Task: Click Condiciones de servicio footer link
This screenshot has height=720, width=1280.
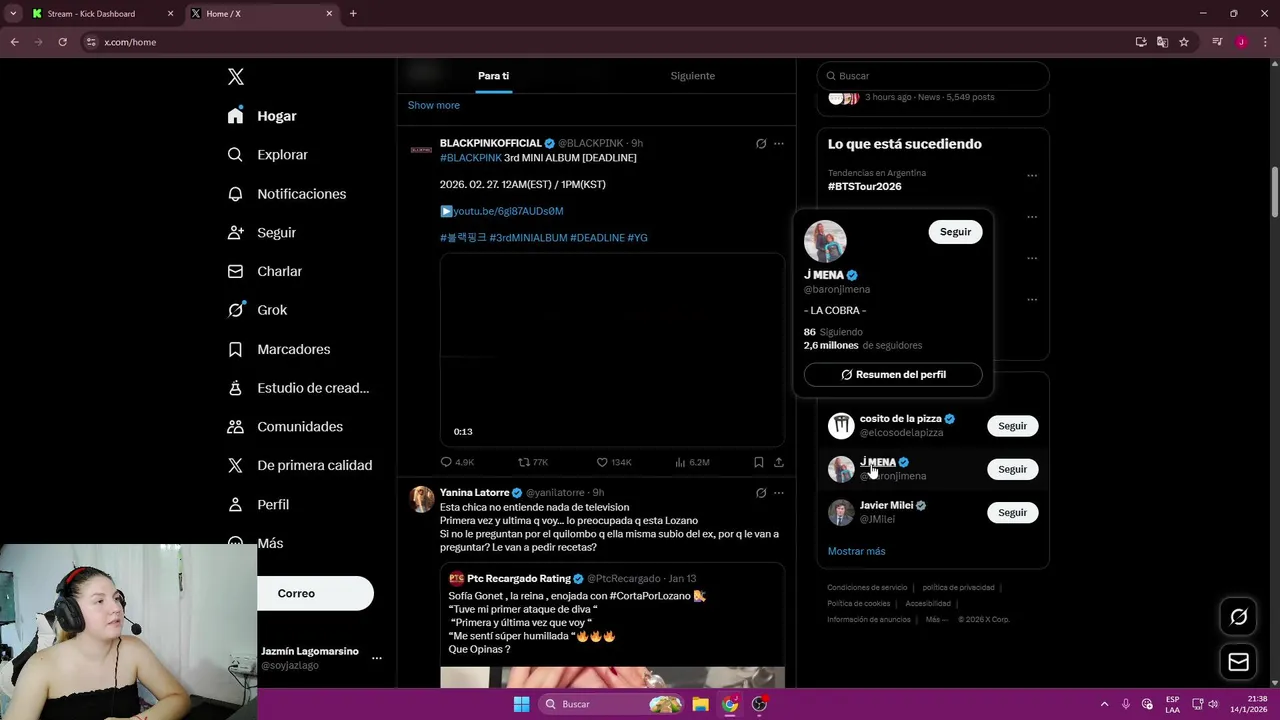Action: click(x=867, y=588)
